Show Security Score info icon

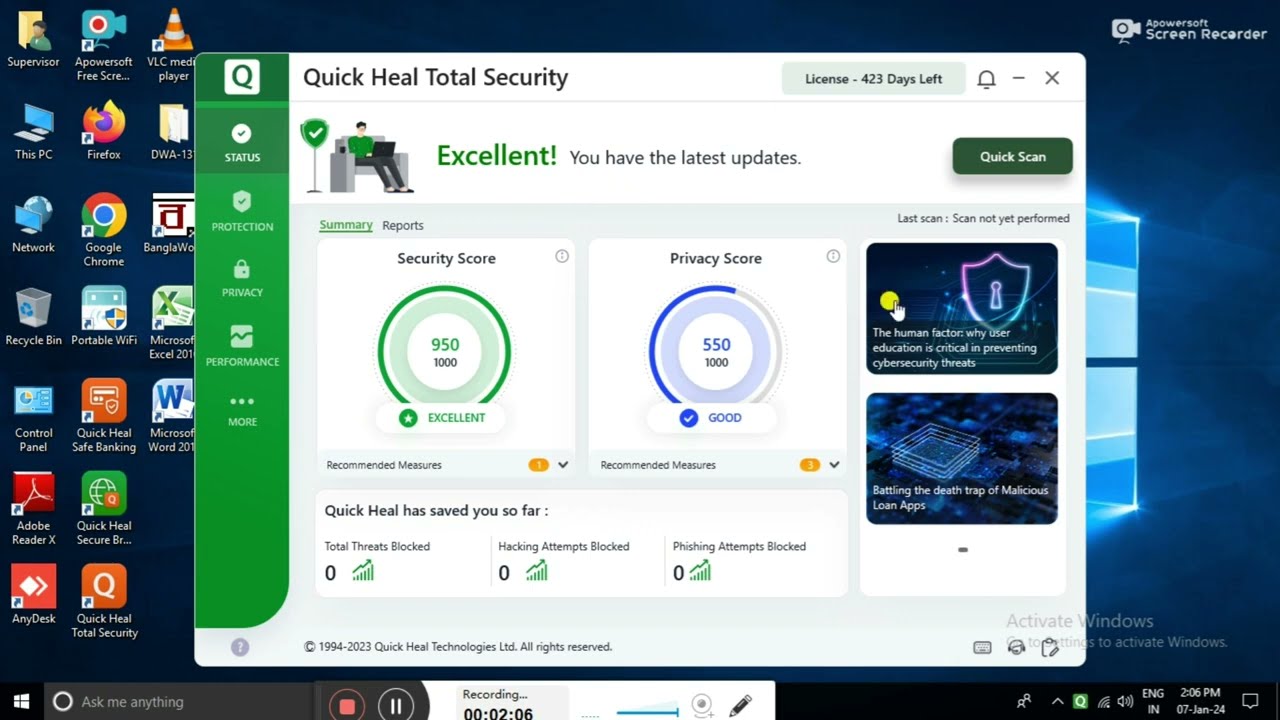click(x=562, y=257)
